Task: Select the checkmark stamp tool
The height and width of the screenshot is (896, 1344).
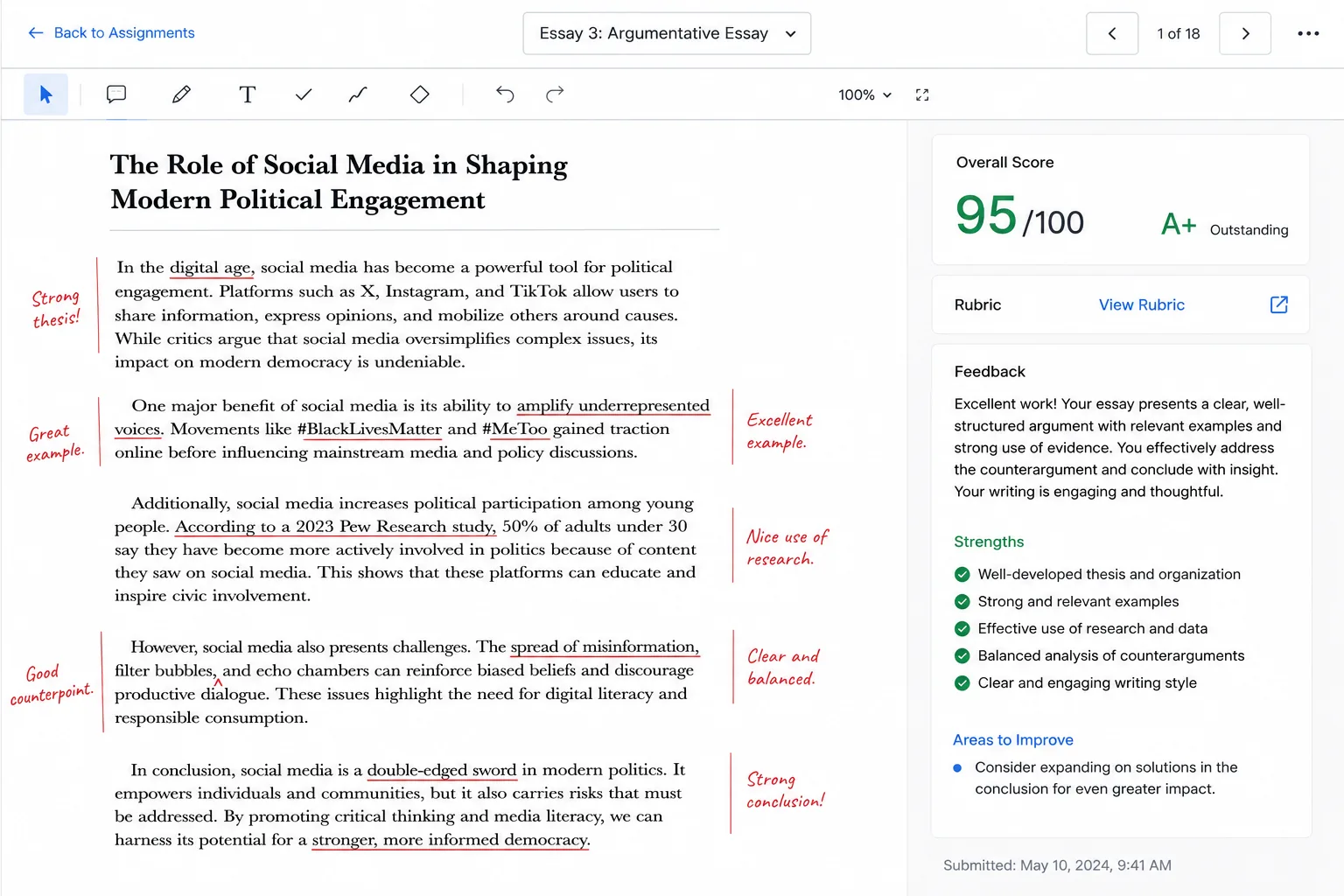Action: (304, 94)
